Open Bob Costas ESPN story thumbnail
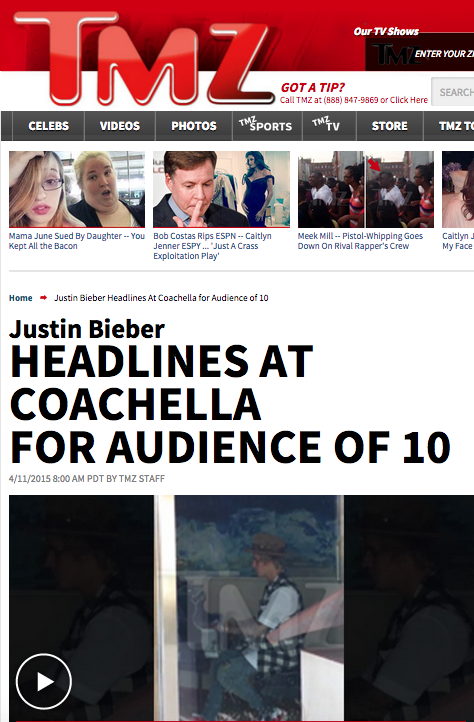This screenshot has height=722, width=474. tap(222, 189)
